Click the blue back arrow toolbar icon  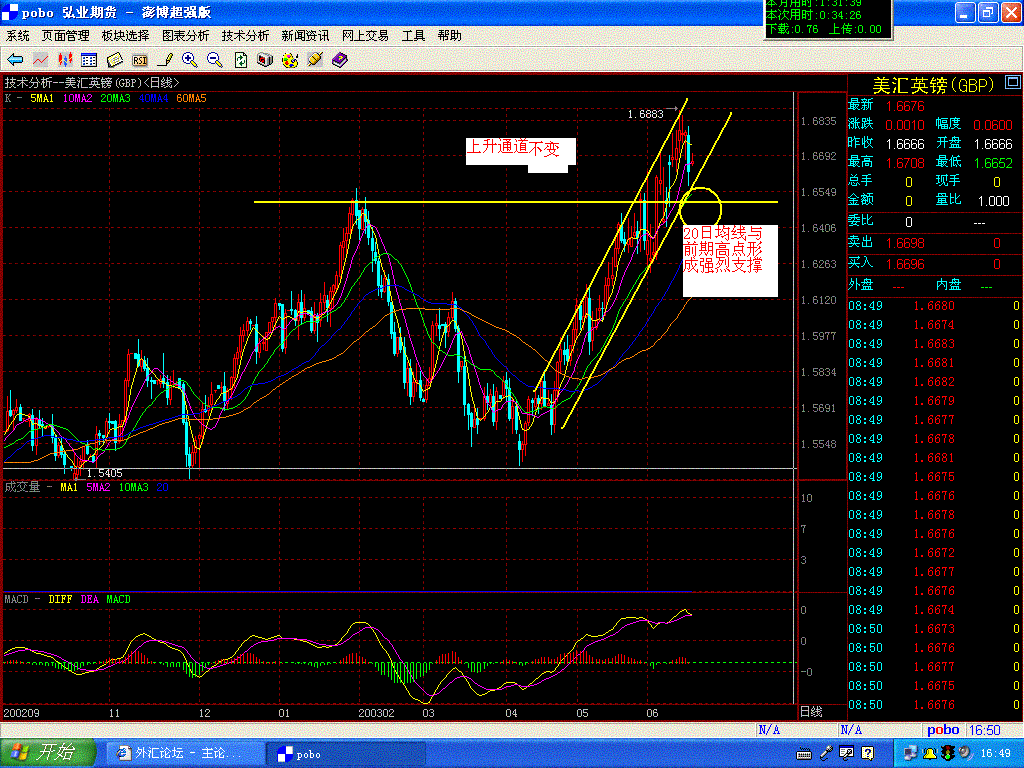[x=14, y=60]
